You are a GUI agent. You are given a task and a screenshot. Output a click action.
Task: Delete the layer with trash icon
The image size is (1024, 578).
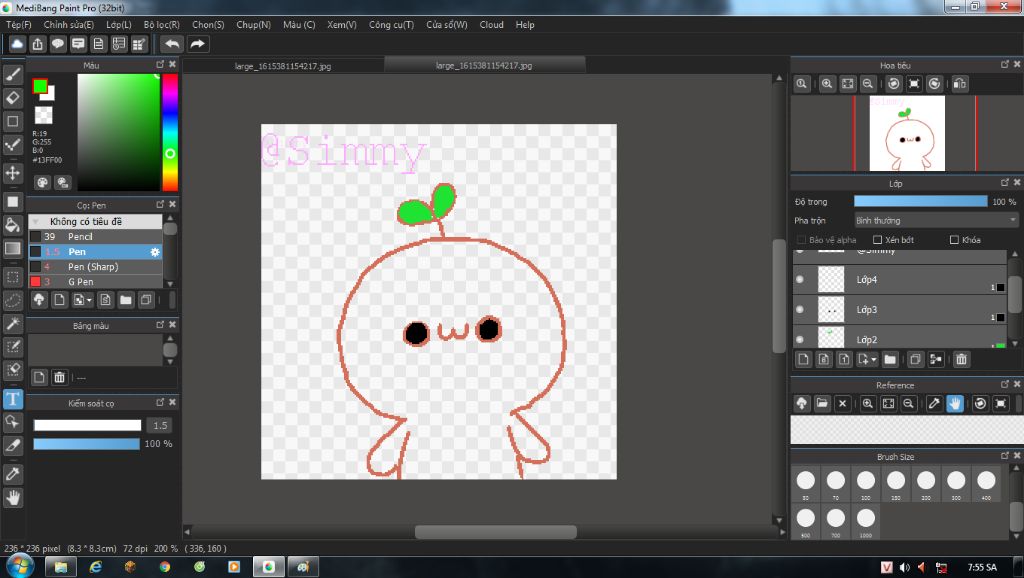[x=961, y=359]
